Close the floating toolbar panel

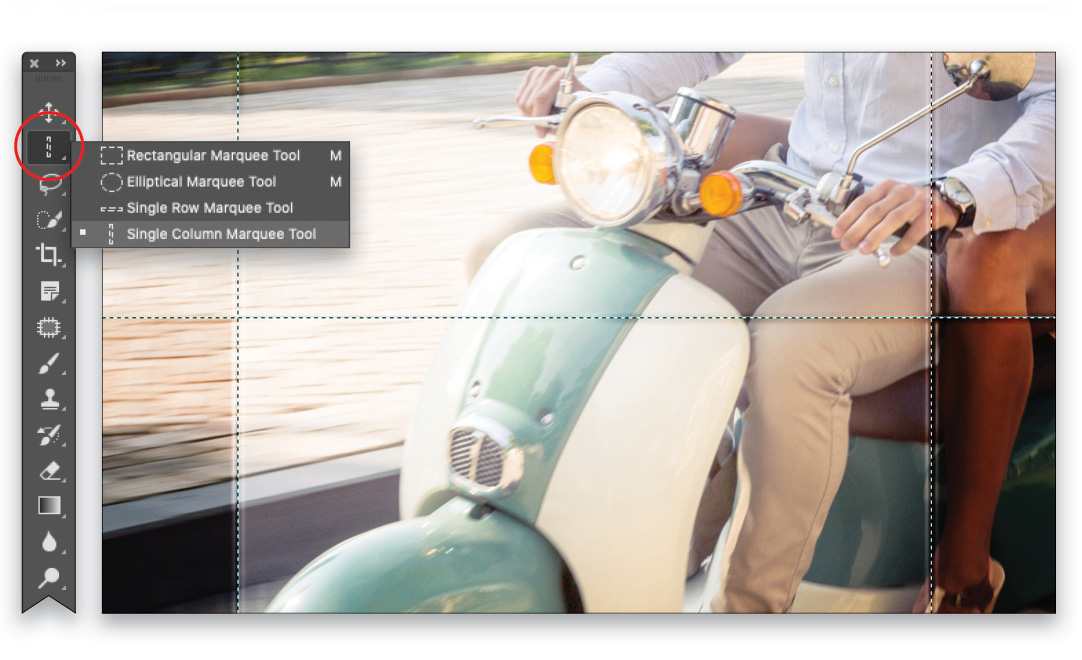[x=33, y=62]
